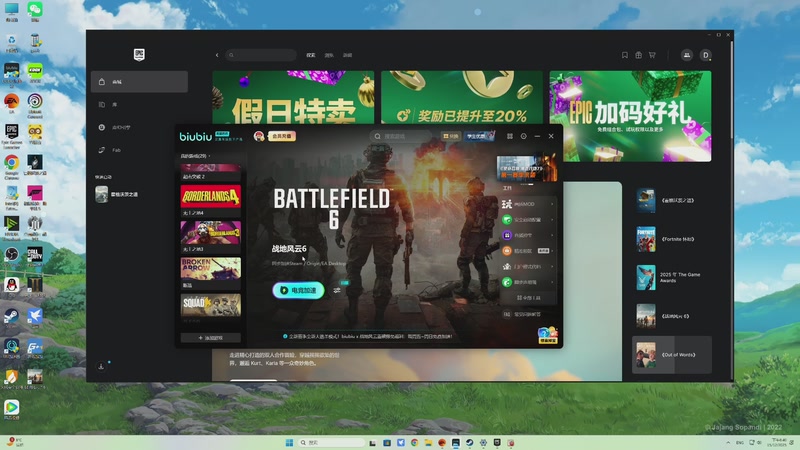
Task: Select Borderlands 4 in biubiu game list
Action: 210,199
